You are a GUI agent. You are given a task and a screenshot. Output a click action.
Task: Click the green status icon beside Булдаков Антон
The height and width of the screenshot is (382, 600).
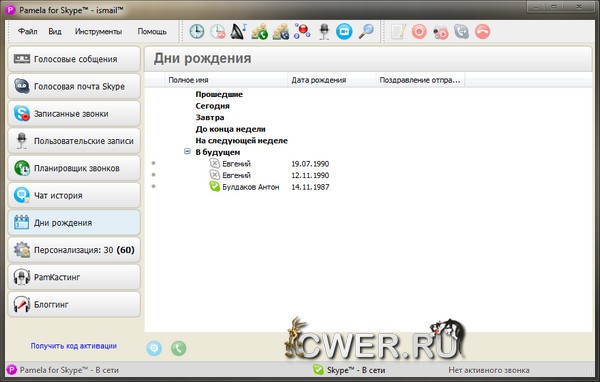(214, 186)
